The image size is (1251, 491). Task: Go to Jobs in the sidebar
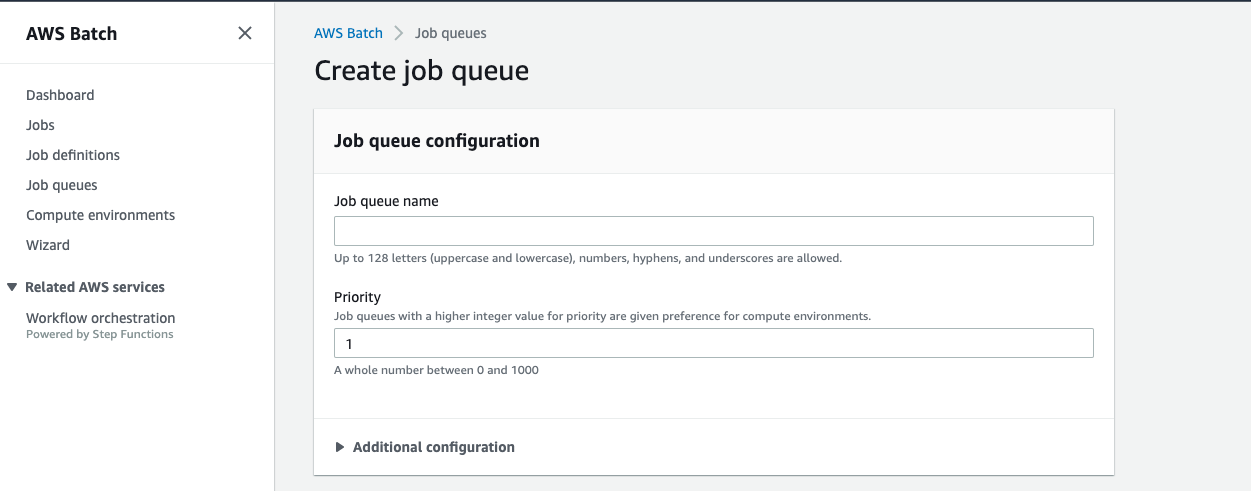click(x=40, y=125)
